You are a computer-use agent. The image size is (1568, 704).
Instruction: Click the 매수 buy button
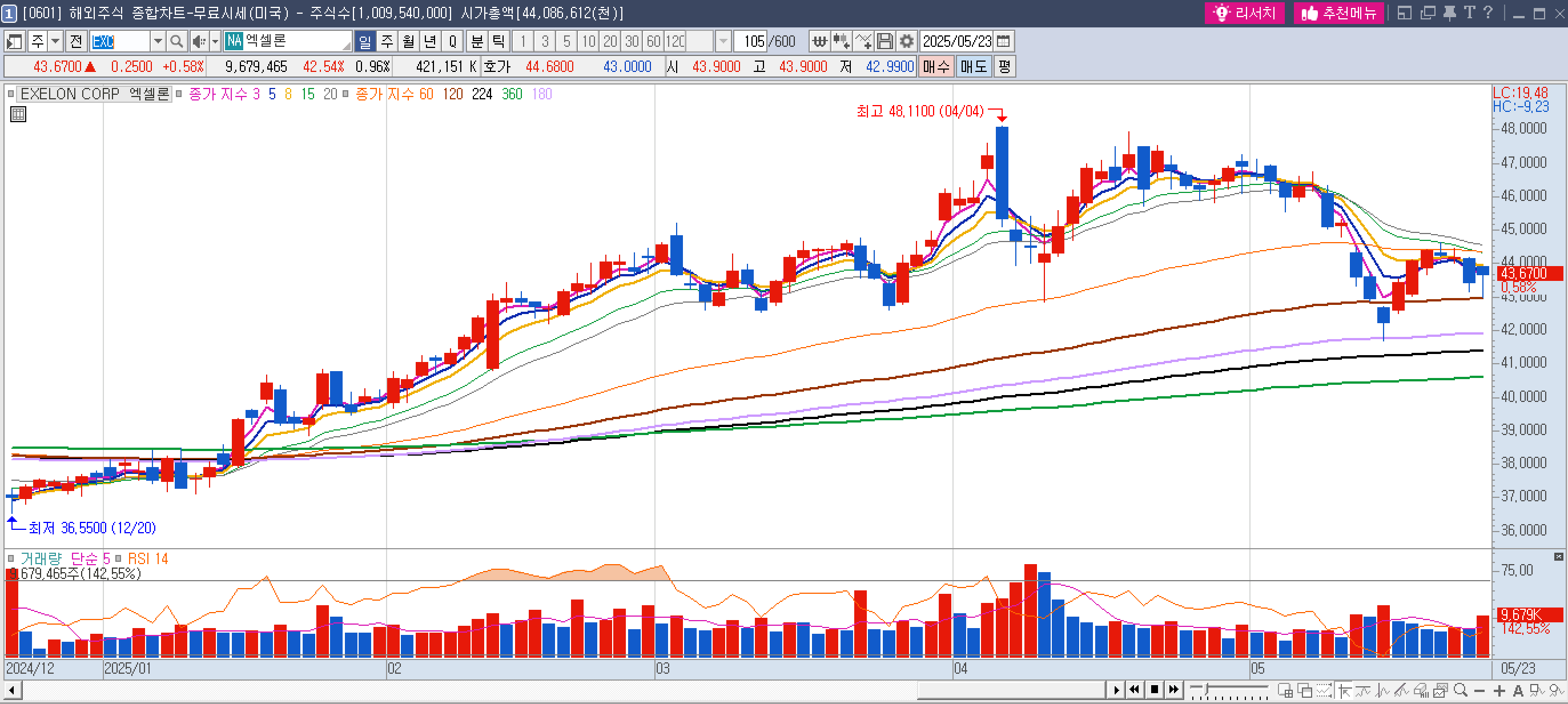click(x=935, y=66)
